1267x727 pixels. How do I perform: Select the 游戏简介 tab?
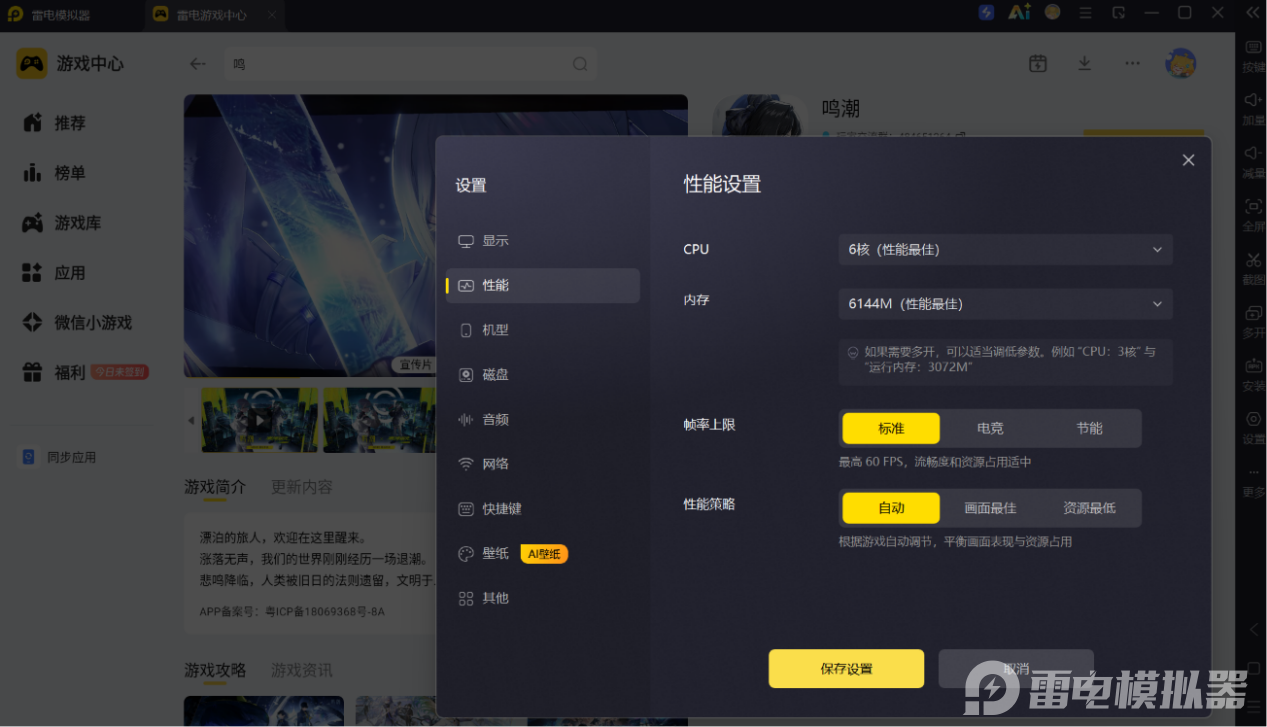[x=215, y=487]
